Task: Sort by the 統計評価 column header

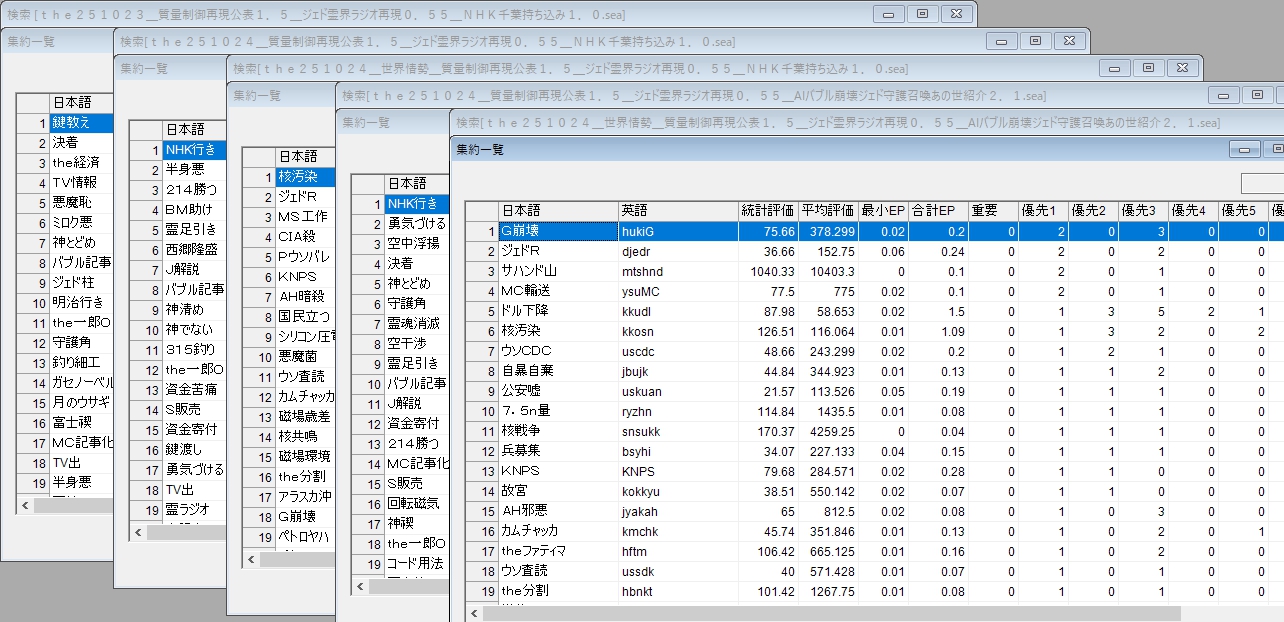Action: point(767,211)
